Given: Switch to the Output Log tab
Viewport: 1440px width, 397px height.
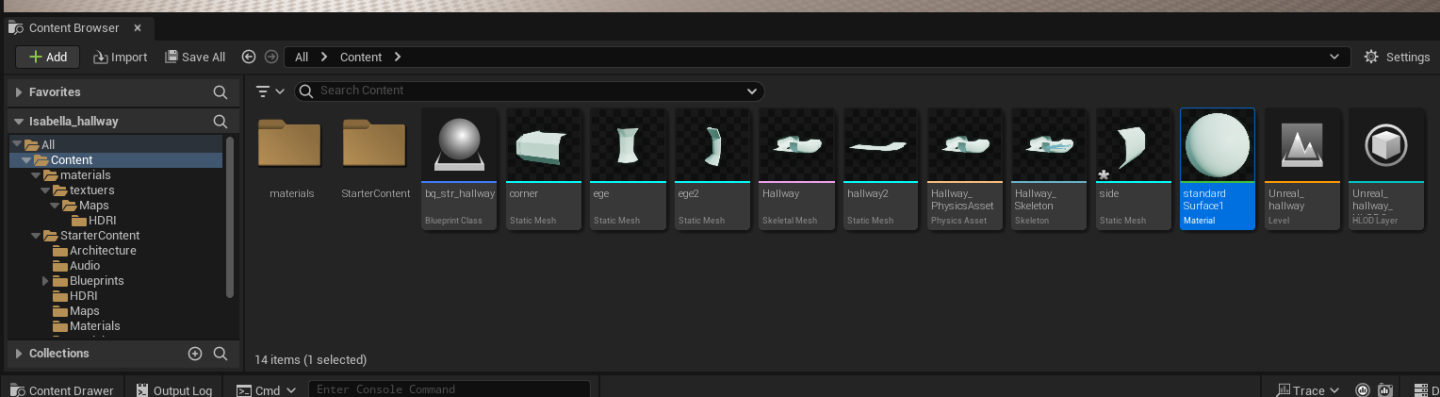Looking at the screenshot, I should coord(175,390).
